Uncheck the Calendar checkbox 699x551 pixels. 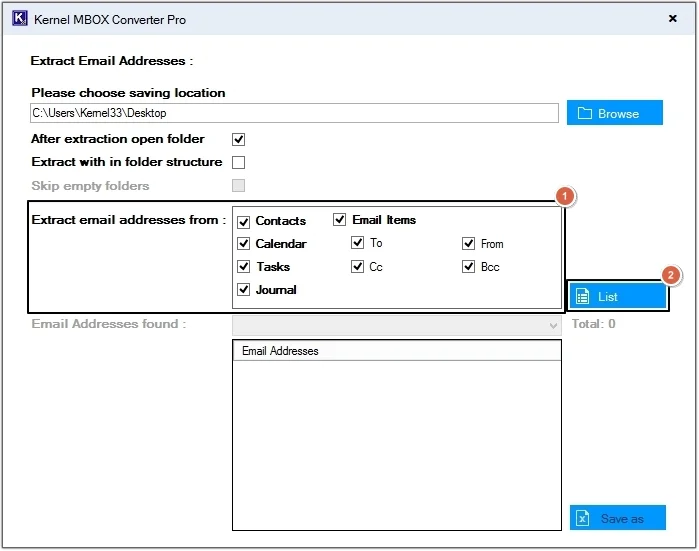243,244
